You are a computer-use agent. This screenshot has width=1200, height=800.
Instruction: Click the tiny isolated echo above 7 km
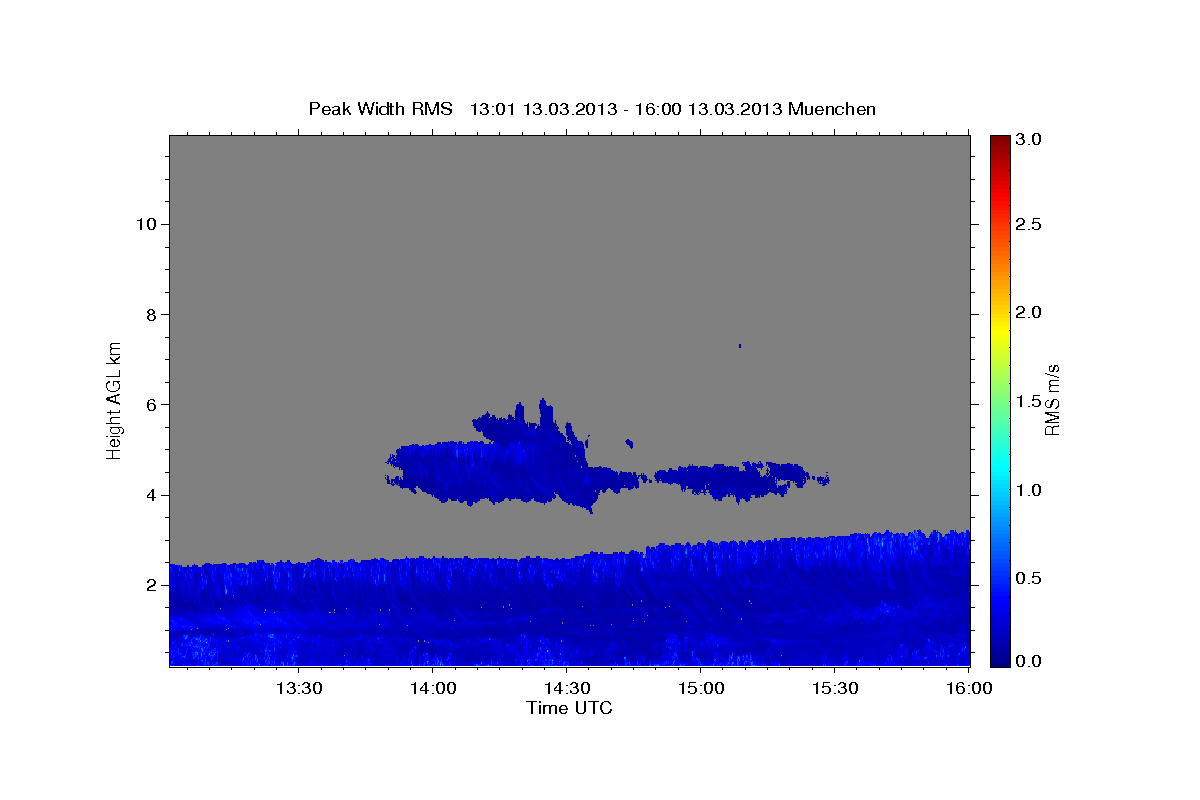pos(740,346)
